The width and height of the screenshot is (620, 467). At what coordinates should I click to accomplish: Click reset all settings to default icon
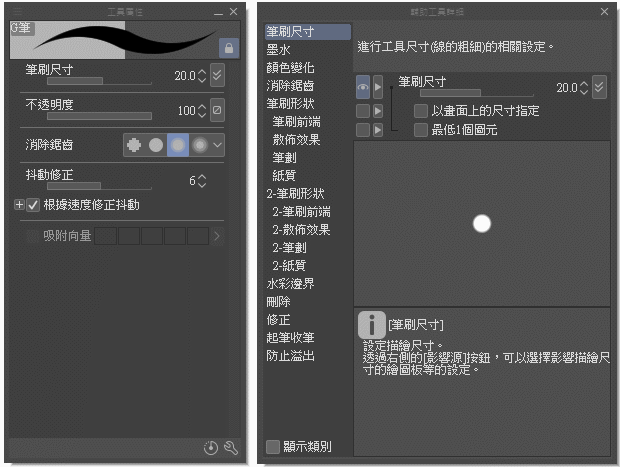click(x=211, y=448)
